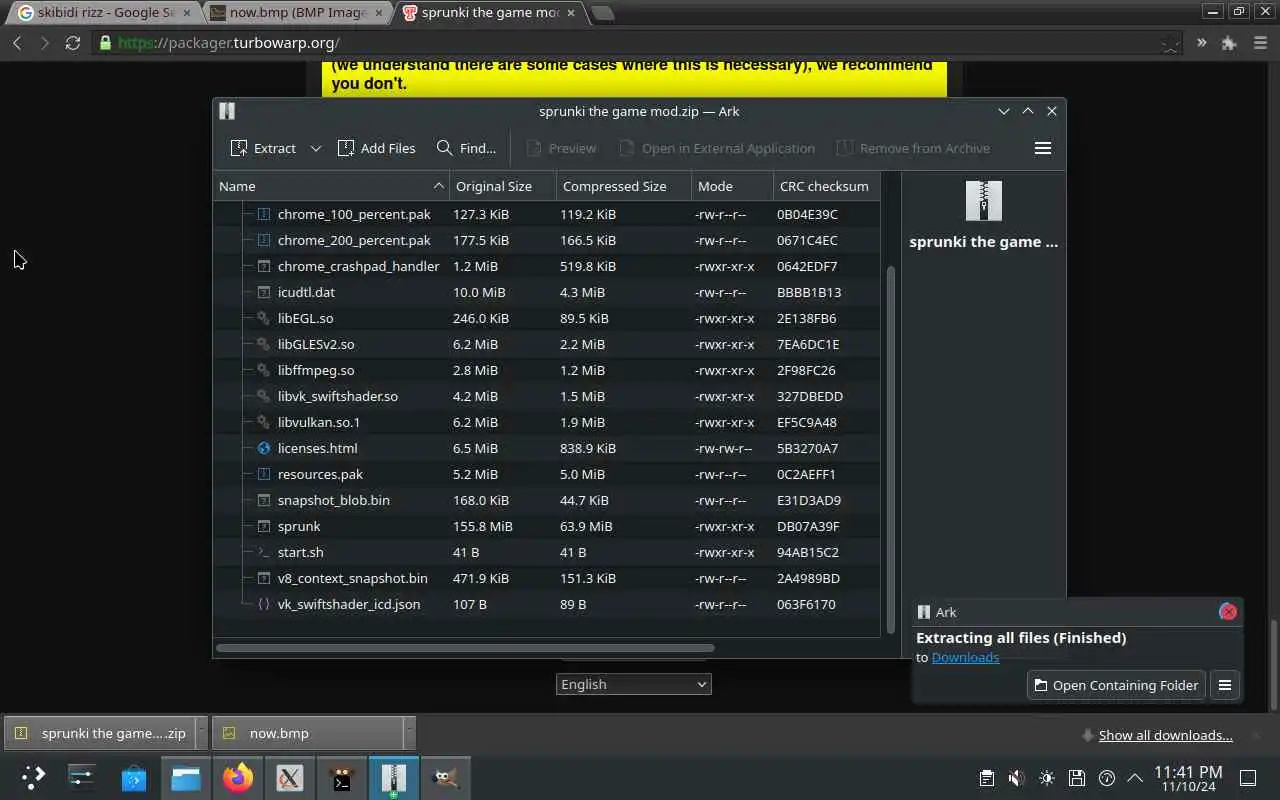Screen dimensions: 1280x800
Task: Open Firefox from the taskbar
Action: 238,777
